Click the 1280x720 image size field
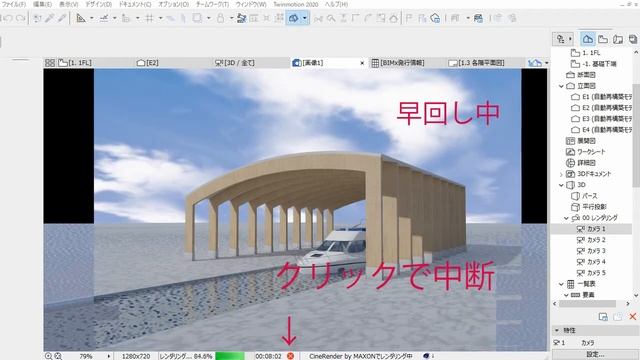This screenshot has height=360, width=640. click(x=136, y=356)
